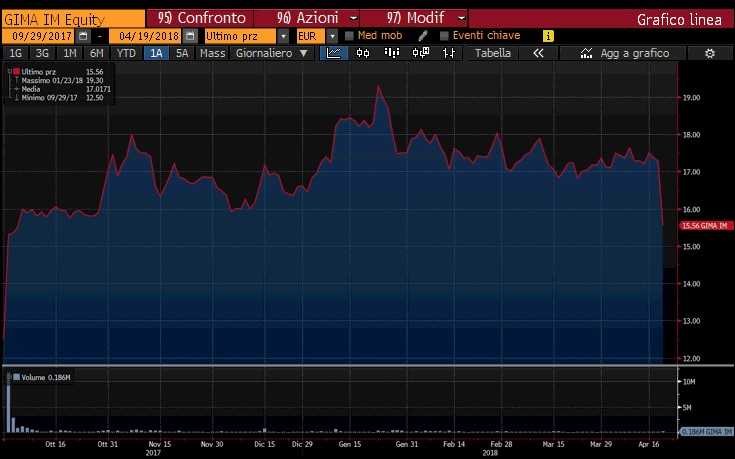Select the line chart type icon
Screen dimensions: 735x459
tap(334, 53)
